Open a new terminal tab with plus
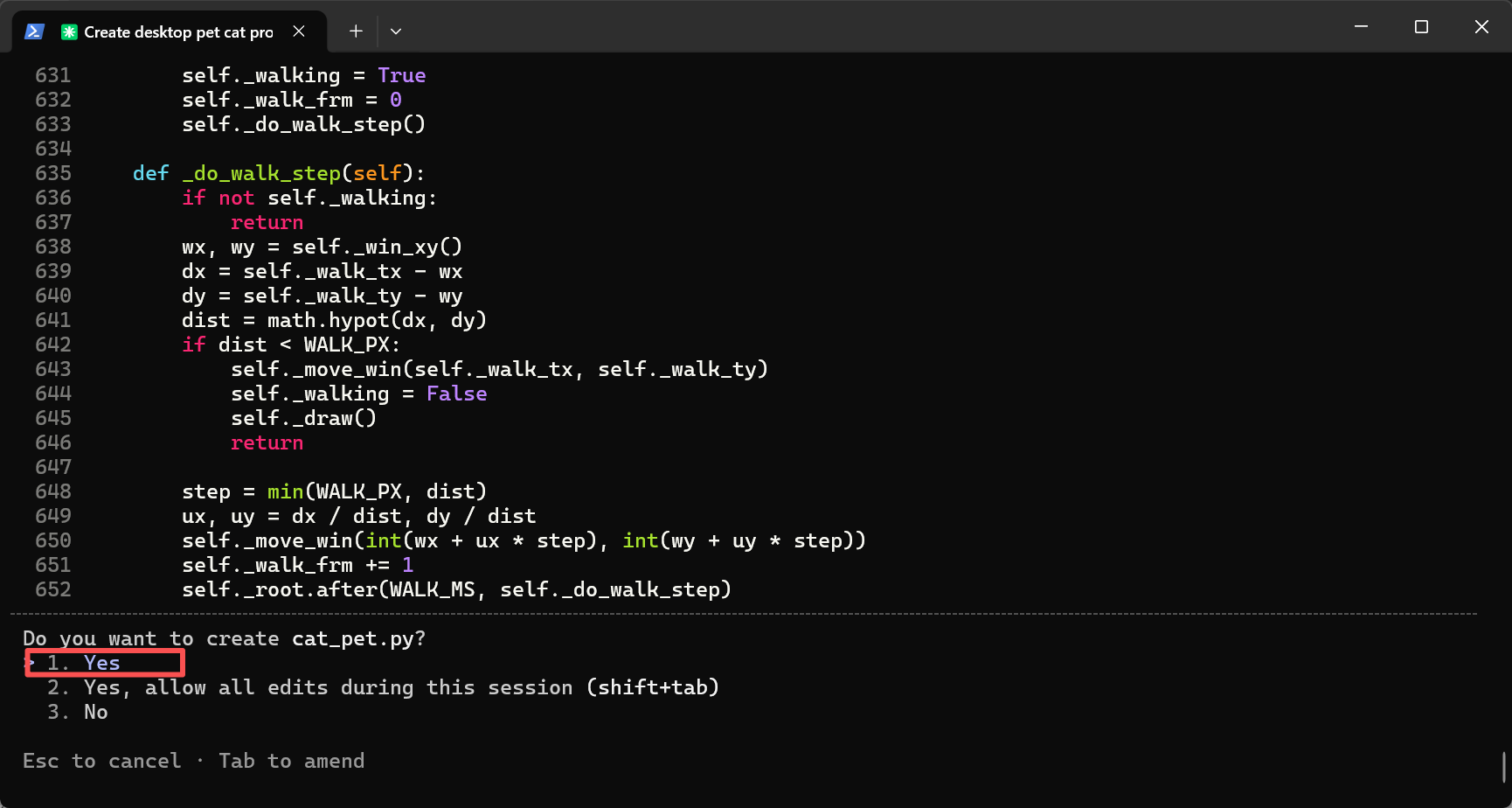This screenshot has width=1512, height=808. (356, 31)
